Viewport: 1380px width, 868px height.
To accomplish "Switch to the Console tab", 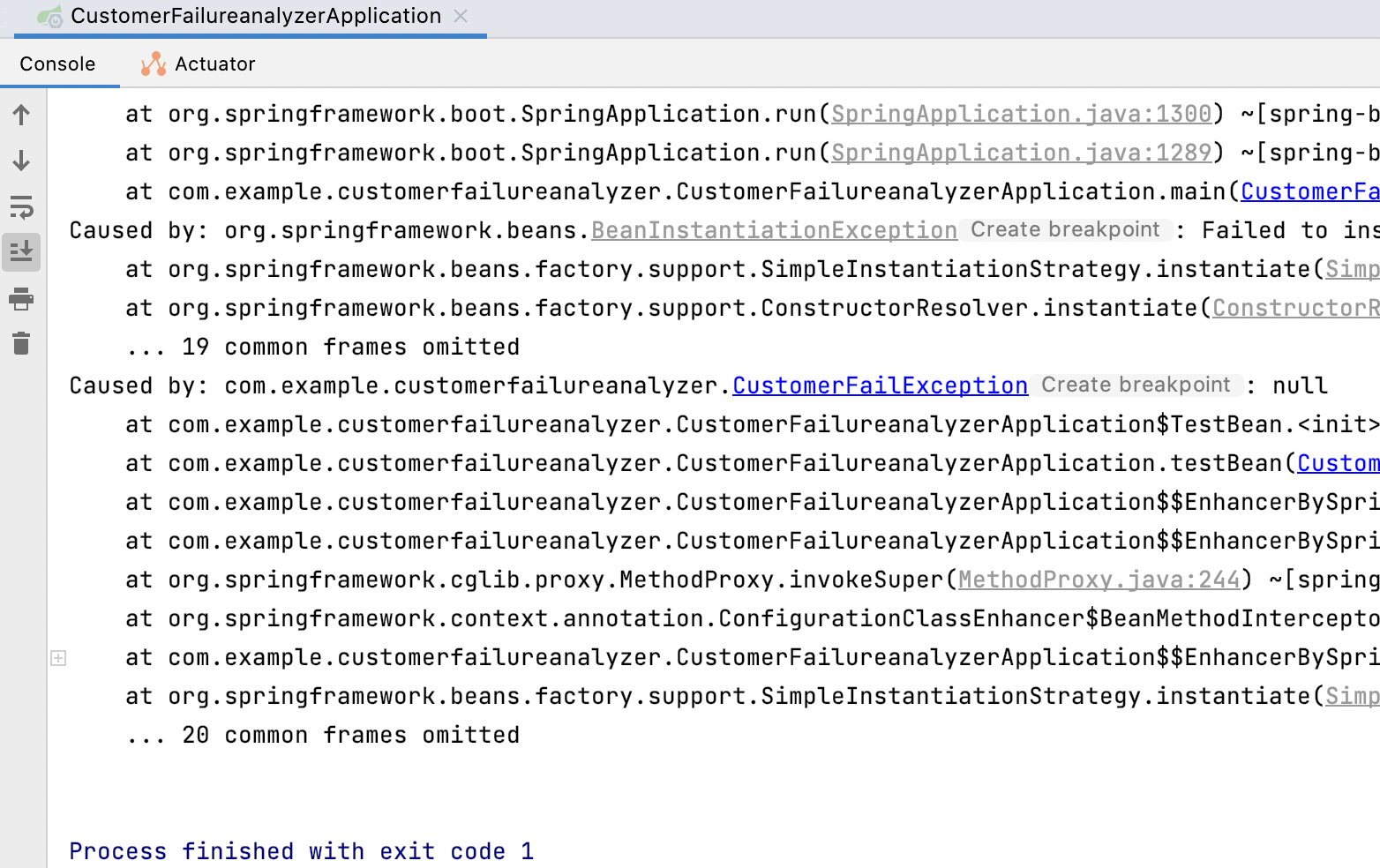I will [x=57, y=64].
